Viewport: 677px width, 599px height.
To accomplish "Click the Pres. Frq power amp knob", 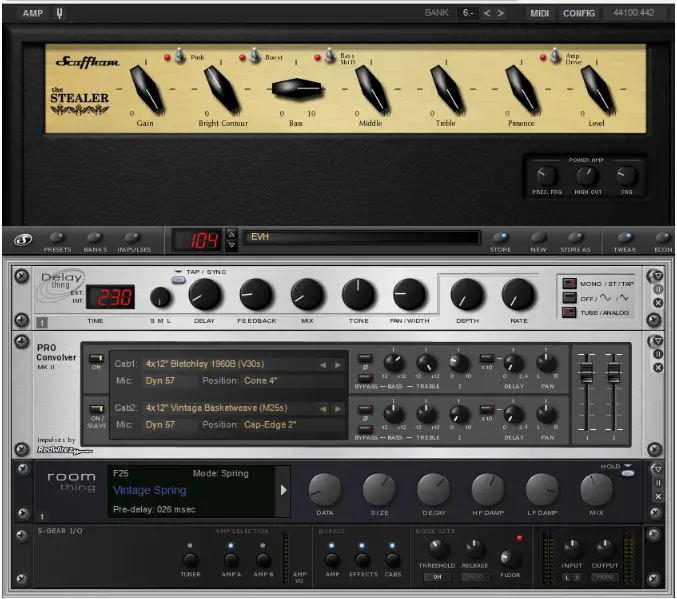I will pyautogui.click(x=547, y=176).
